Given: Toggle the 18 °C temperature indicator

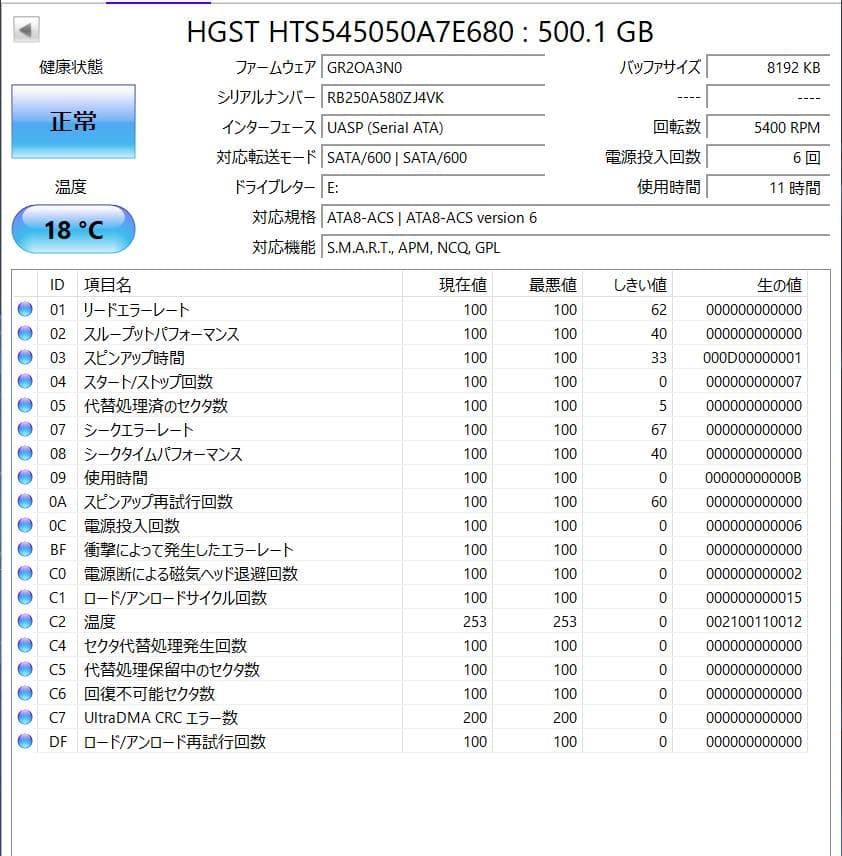Looking at the screenshot, I should [x=71, y=228].
